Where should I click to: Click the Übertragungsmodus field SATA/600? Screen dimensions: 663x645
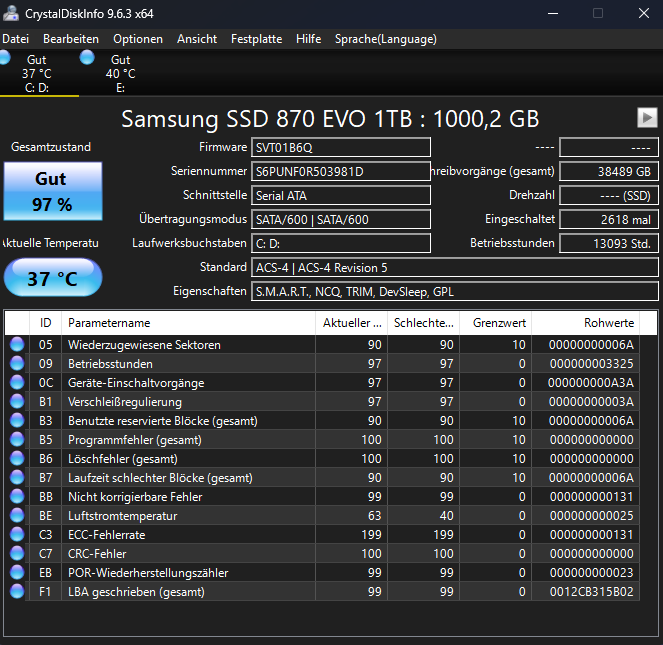click(341, 220)
